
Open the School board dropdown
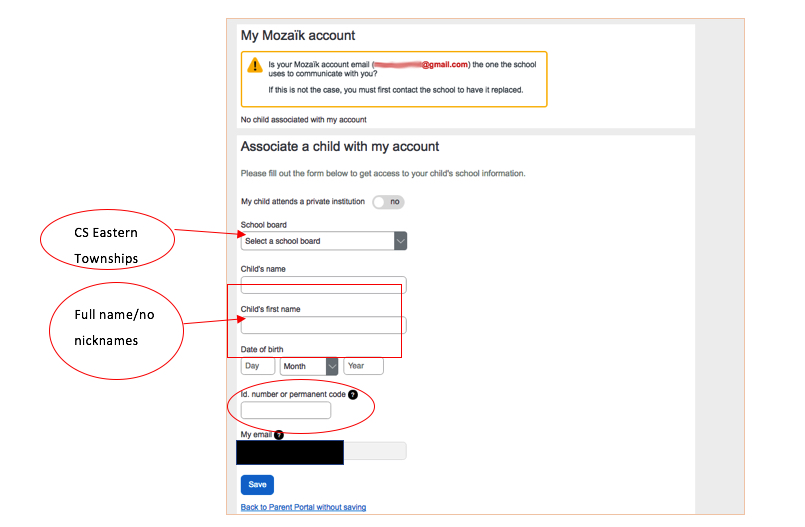click(318, 241)
